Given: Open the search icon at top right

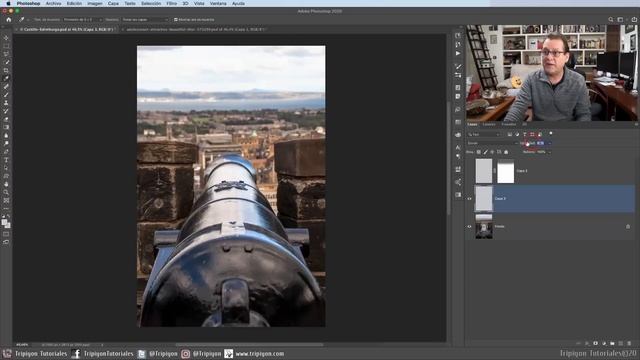Looking at the screenshot, I should click(611, 19).
